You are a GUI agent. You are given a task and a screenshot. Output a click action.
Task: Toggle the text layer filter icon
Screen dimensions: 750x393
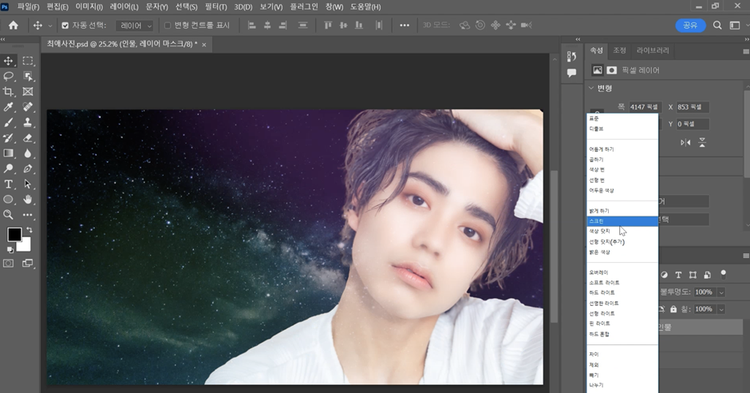click(678, 275)
